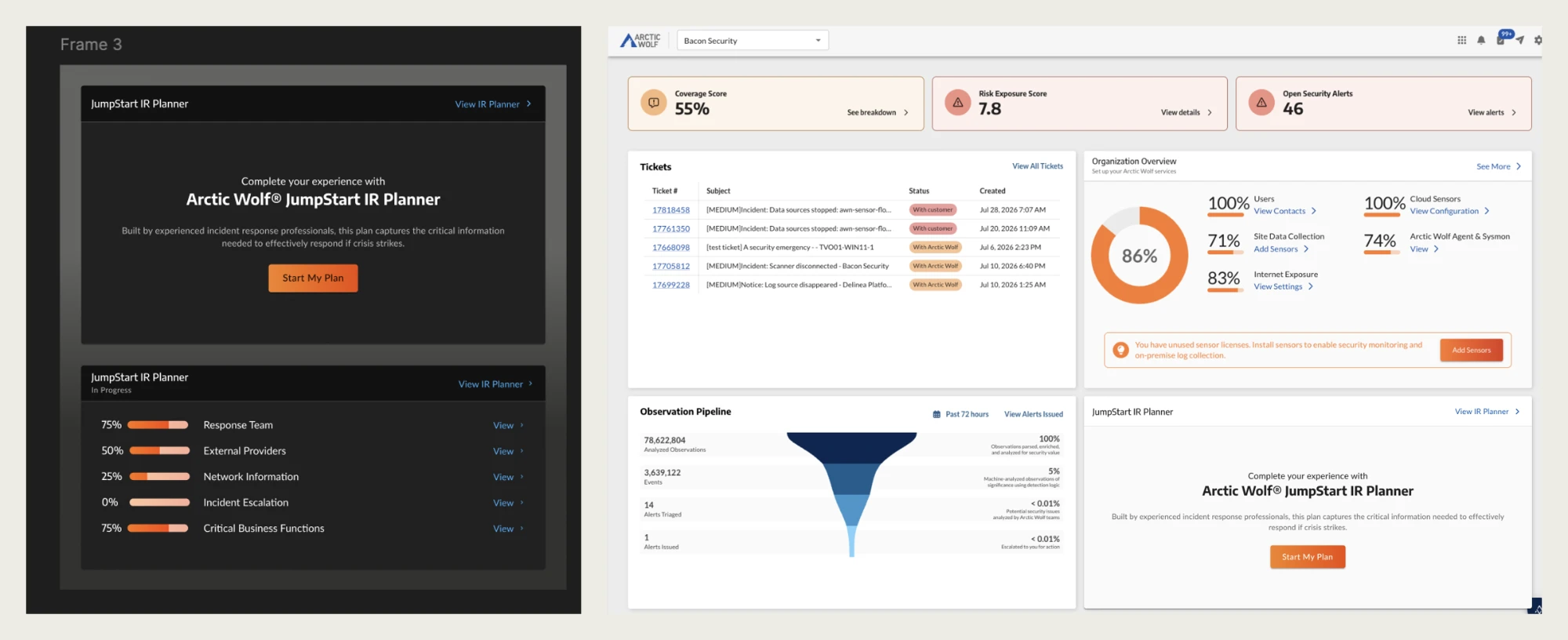Click See breakdown on the Coverage Score card

[871, 113]
